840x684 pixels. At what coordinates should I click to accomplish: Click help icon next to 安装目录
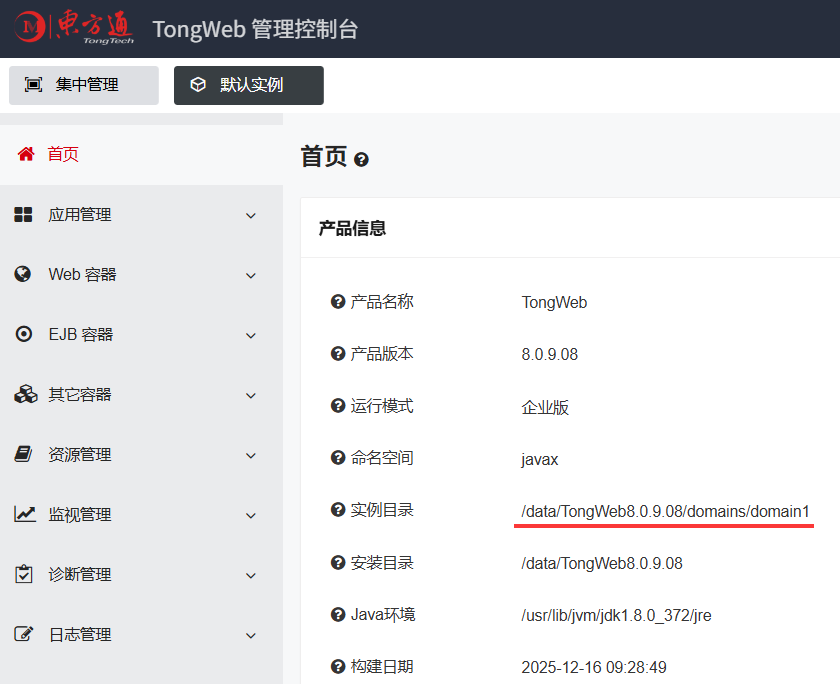point(338,562)
